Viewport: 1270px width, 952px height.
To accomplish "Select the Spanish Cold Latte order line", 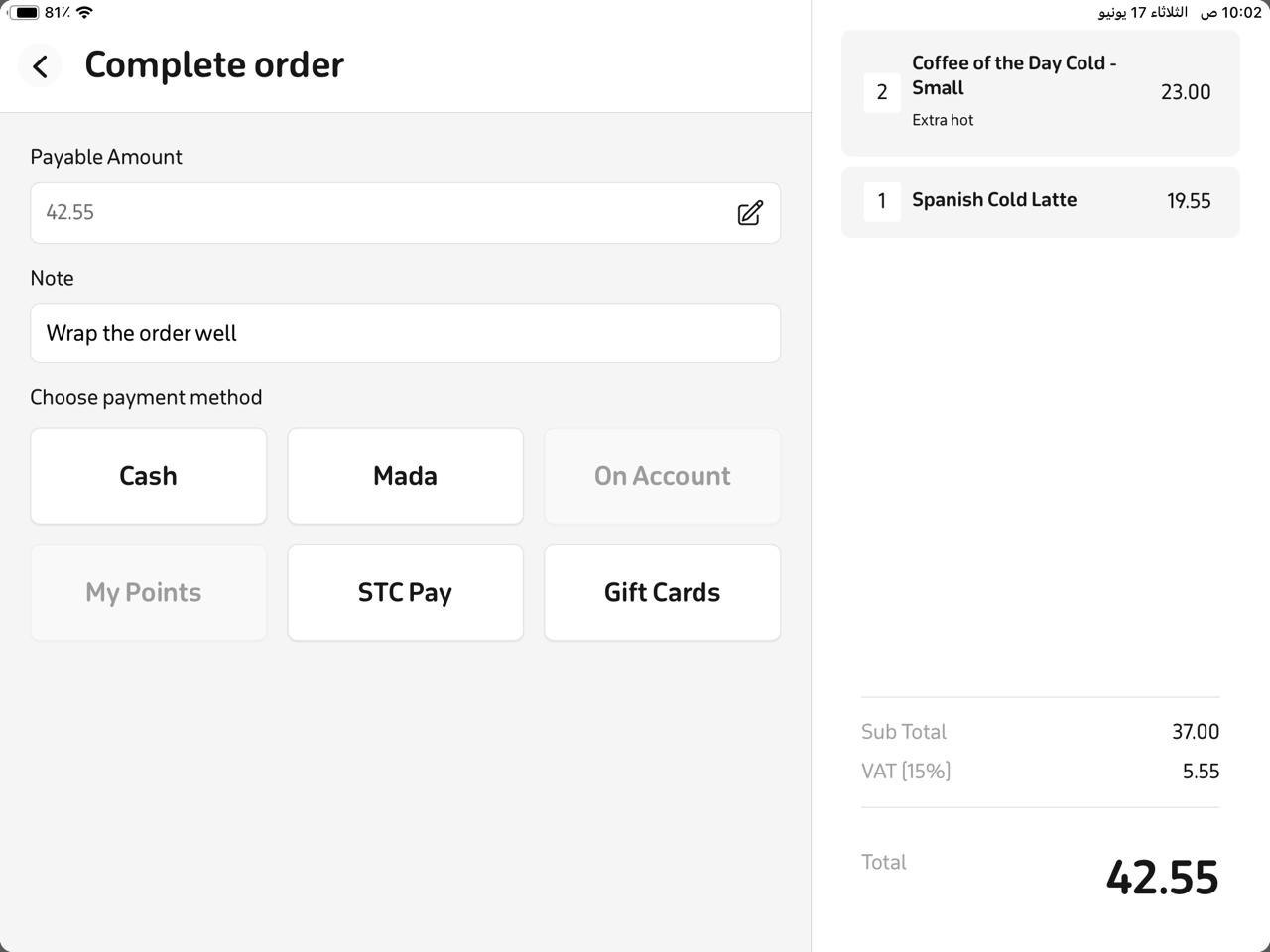I will pos(1041,201).
